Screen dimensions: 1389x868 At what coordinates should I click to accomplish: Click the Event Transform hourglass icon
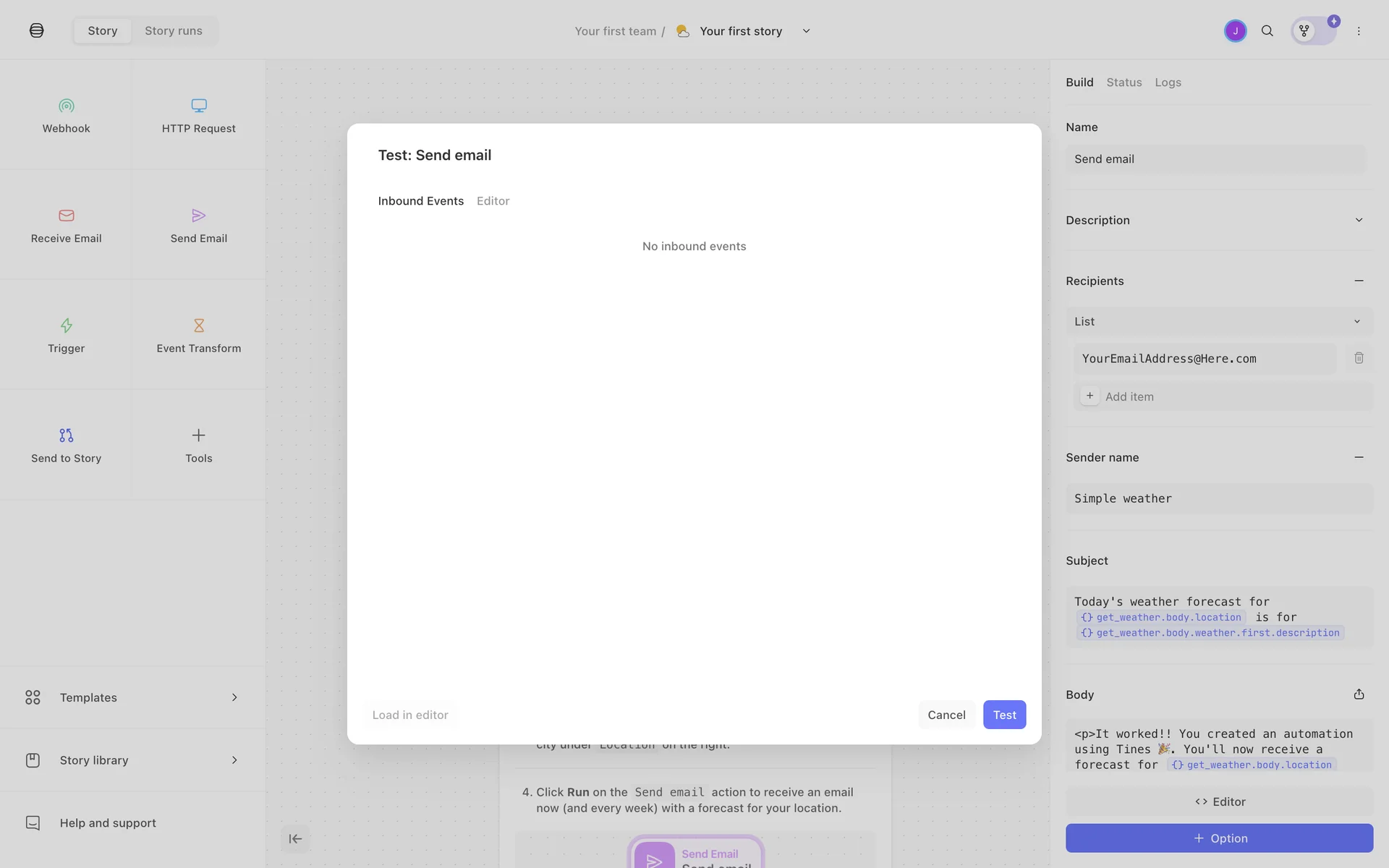tap(198, 325)
